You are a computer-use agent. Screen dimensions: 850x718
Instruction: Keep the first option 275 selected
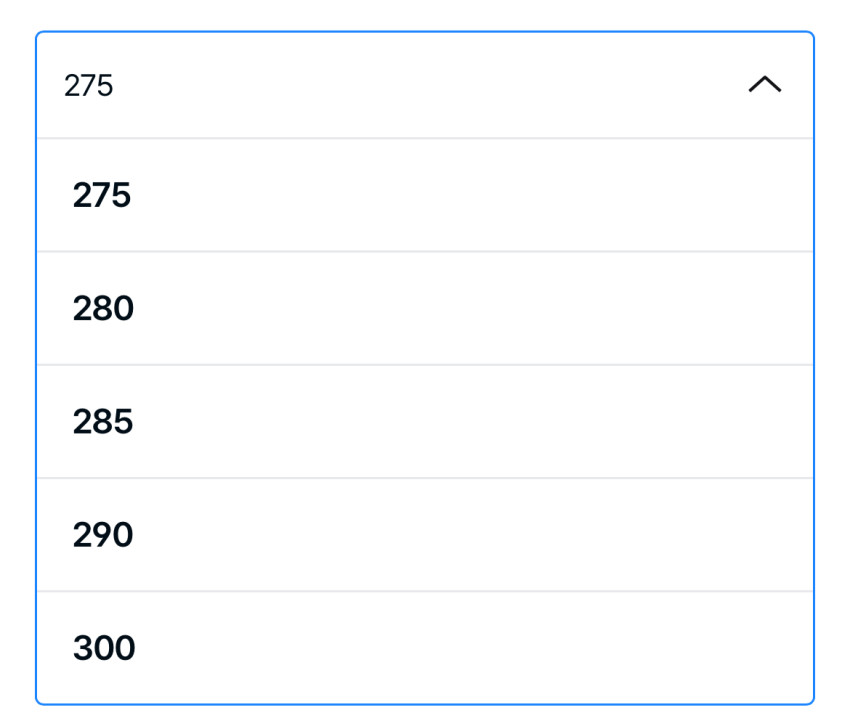click(102, 196)
